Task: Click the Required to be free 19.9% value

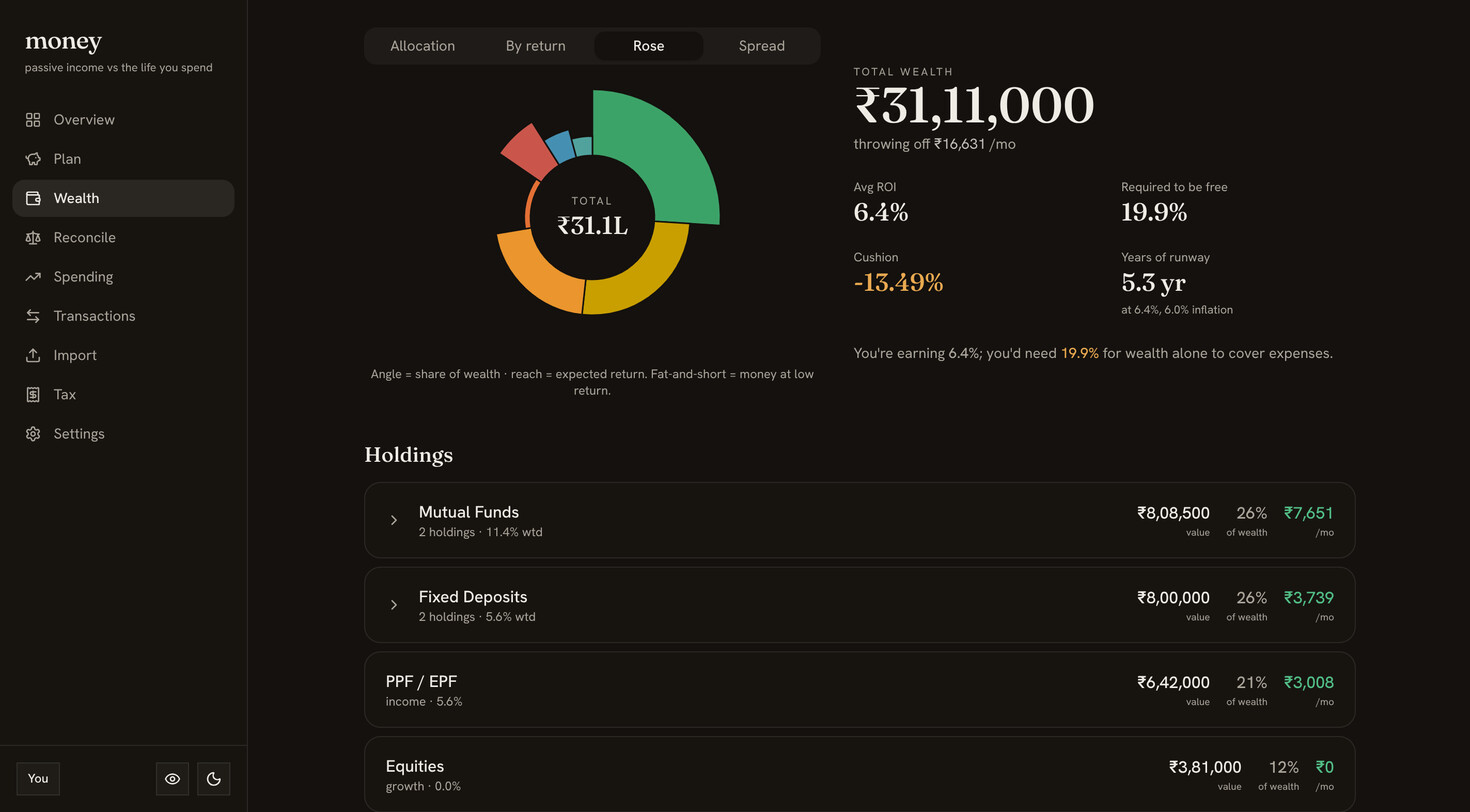Action: 1154,212
